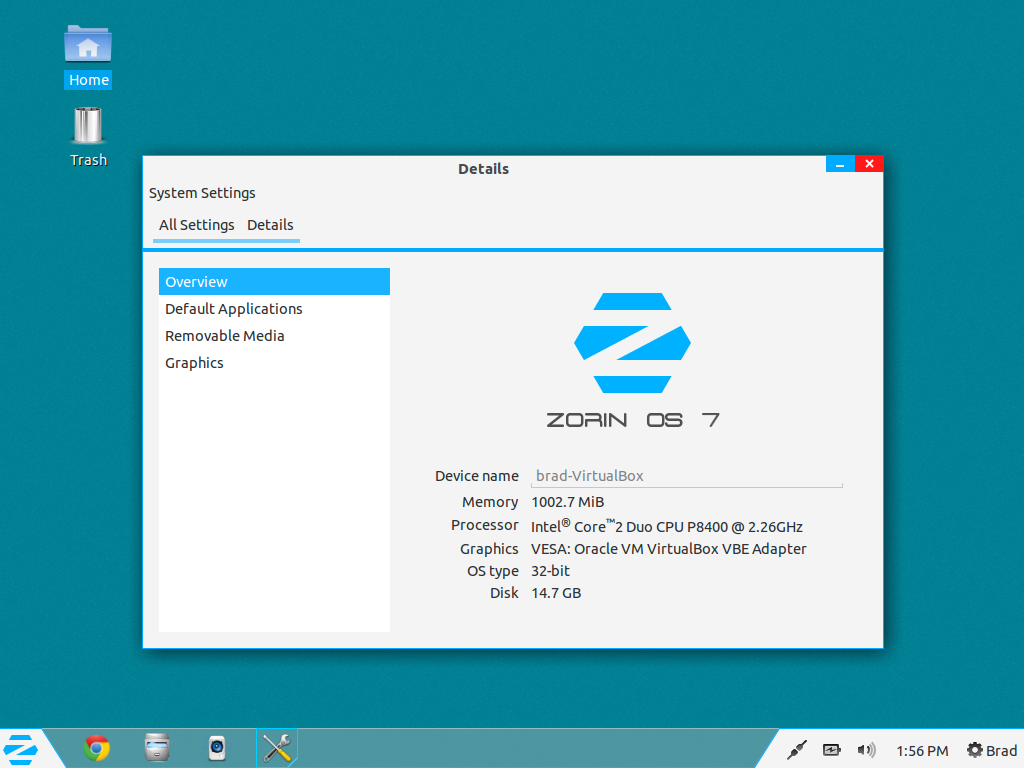Focus the Device name field
Viewport: 1024px width, 768px height.
coord(687,476)
